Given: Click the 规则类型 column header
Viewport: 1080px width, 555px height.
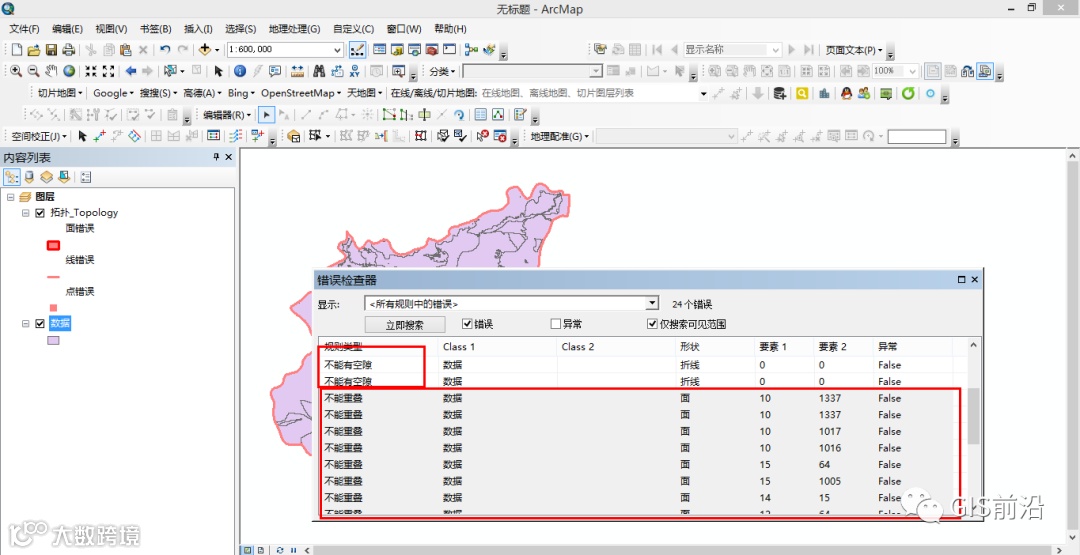Looking at the screenshot, I should pyautogui.click(x=379, y=347).
